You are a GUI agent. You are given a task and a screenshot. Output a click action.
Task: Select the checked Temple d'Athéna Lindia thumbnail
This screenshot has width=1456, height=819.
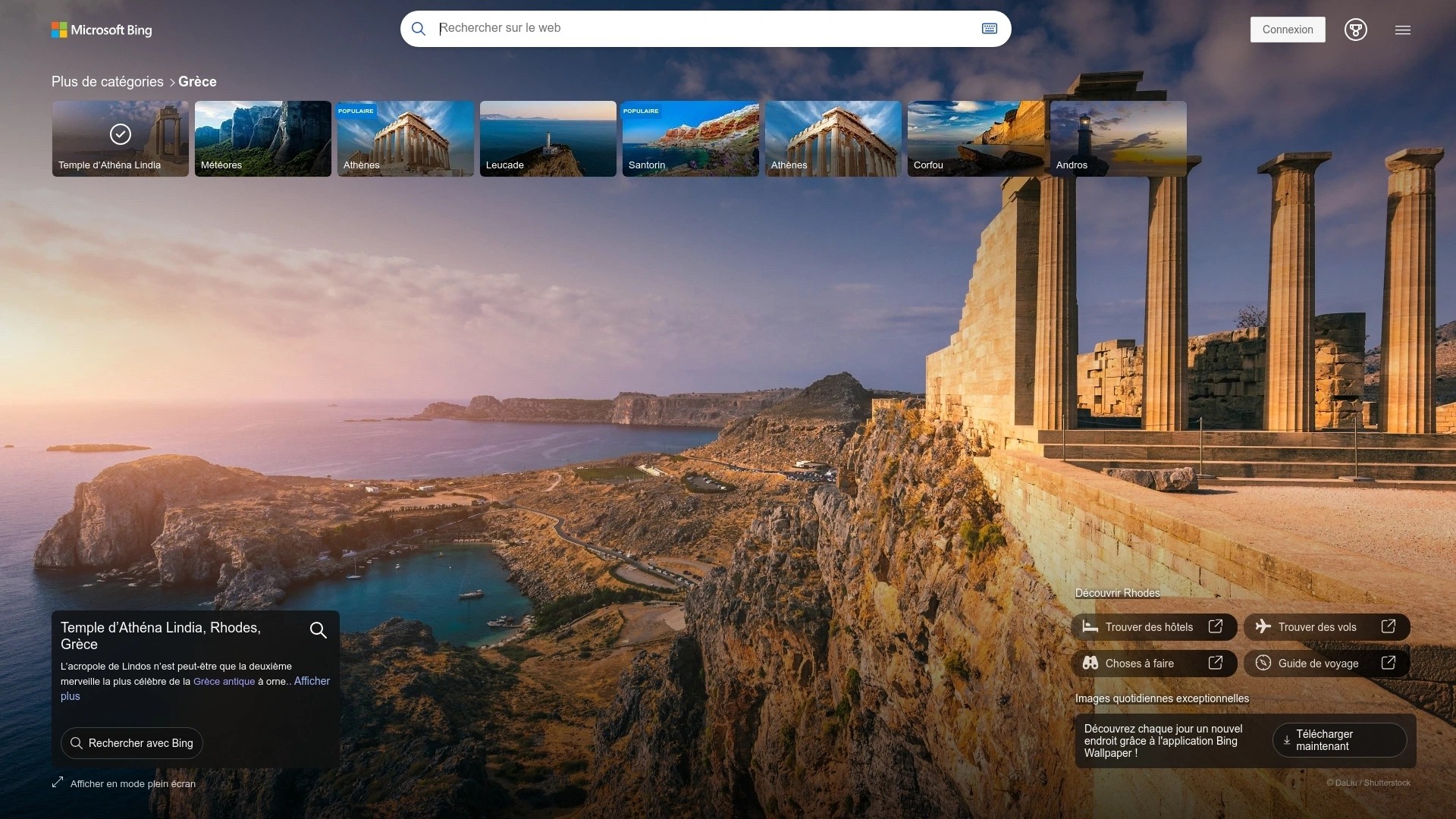pyautogui.click(x=120, y=139)
